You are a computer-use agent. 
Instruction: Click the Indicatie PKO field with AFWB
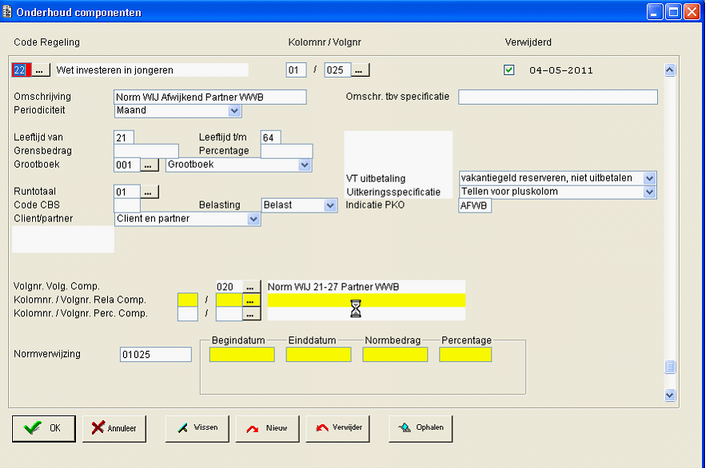(x=475, y=206)
